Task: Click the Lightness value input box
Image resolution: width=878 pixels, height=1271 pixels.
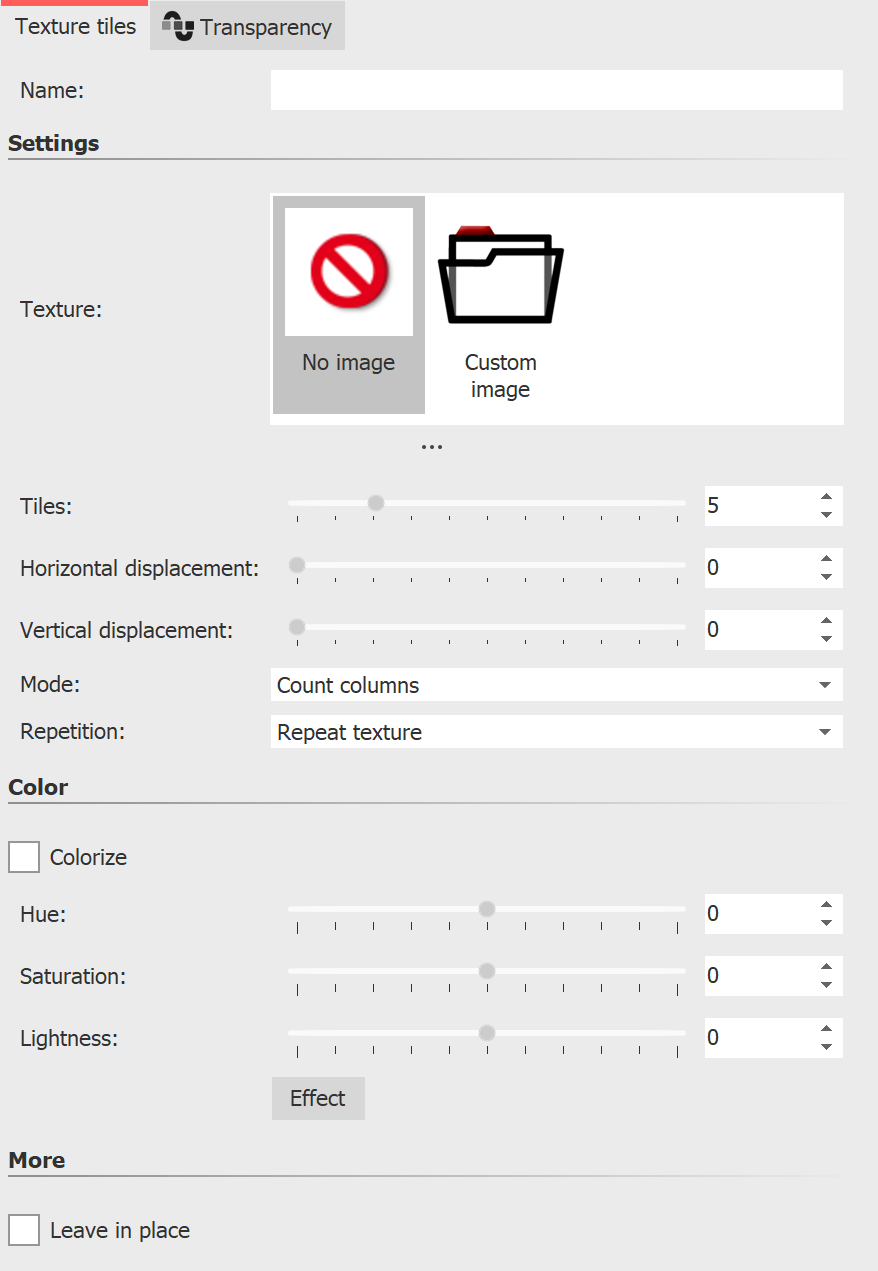Action: click(755, 1038)
